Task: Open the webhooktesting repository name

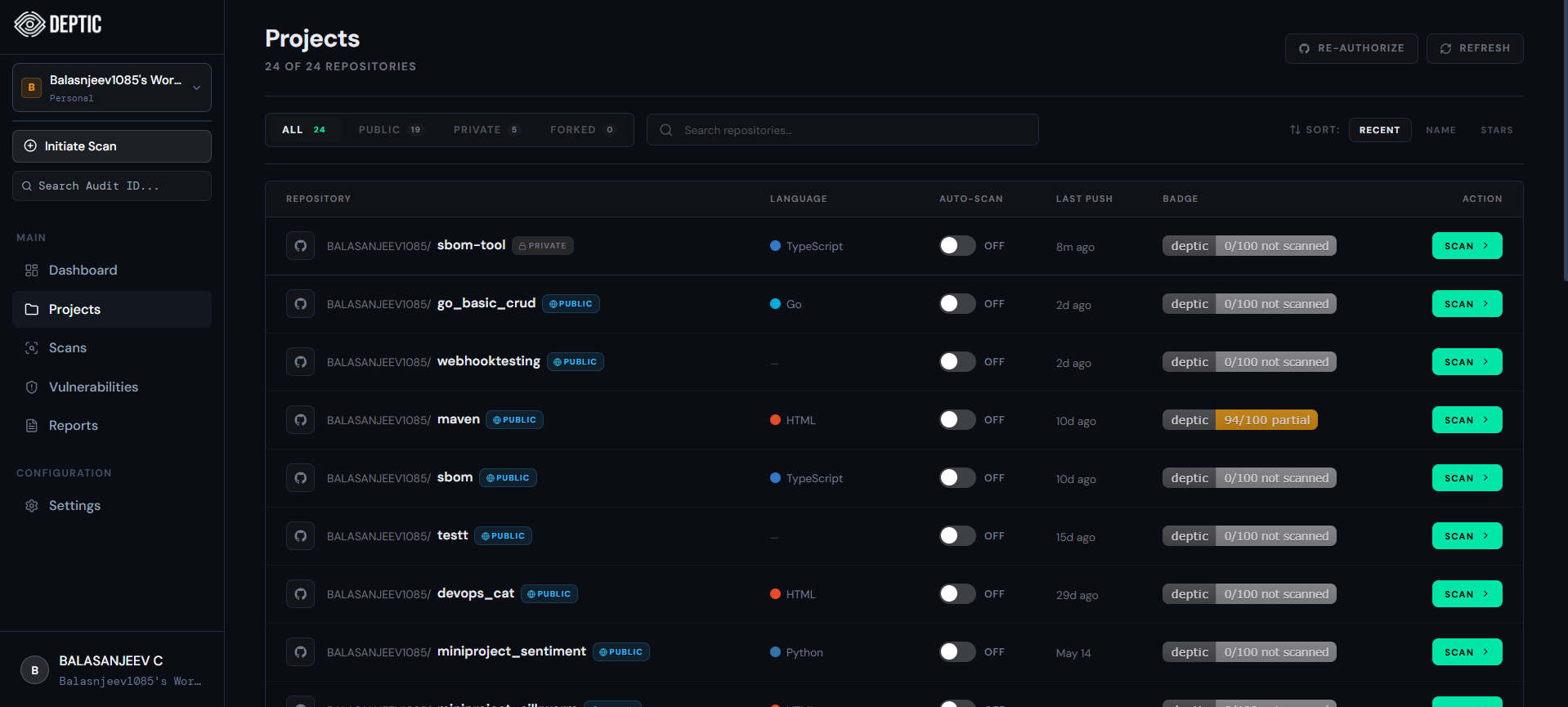Action: [x=489, y=361]
